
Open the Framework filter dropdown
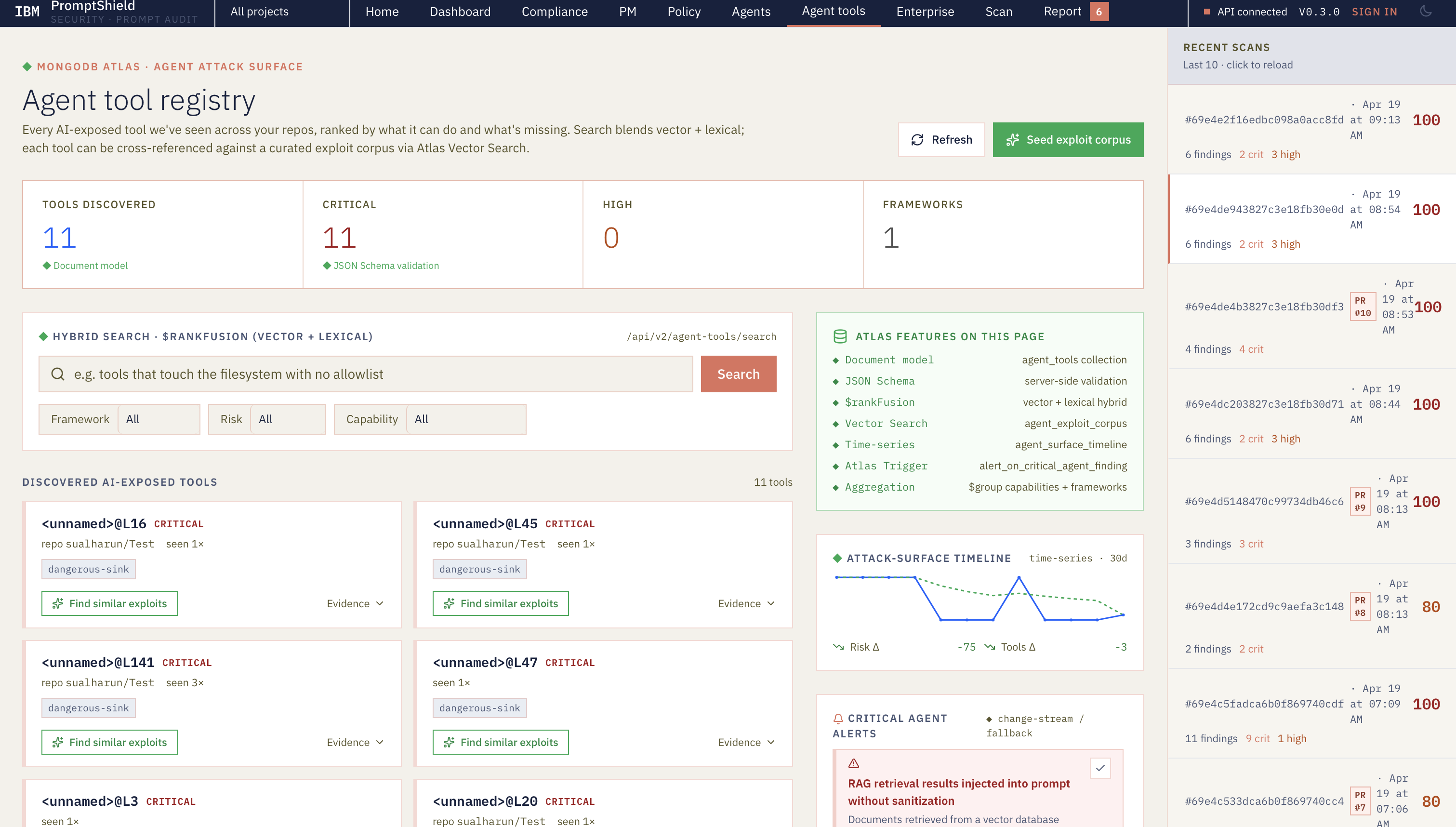[x=159, y=419]
